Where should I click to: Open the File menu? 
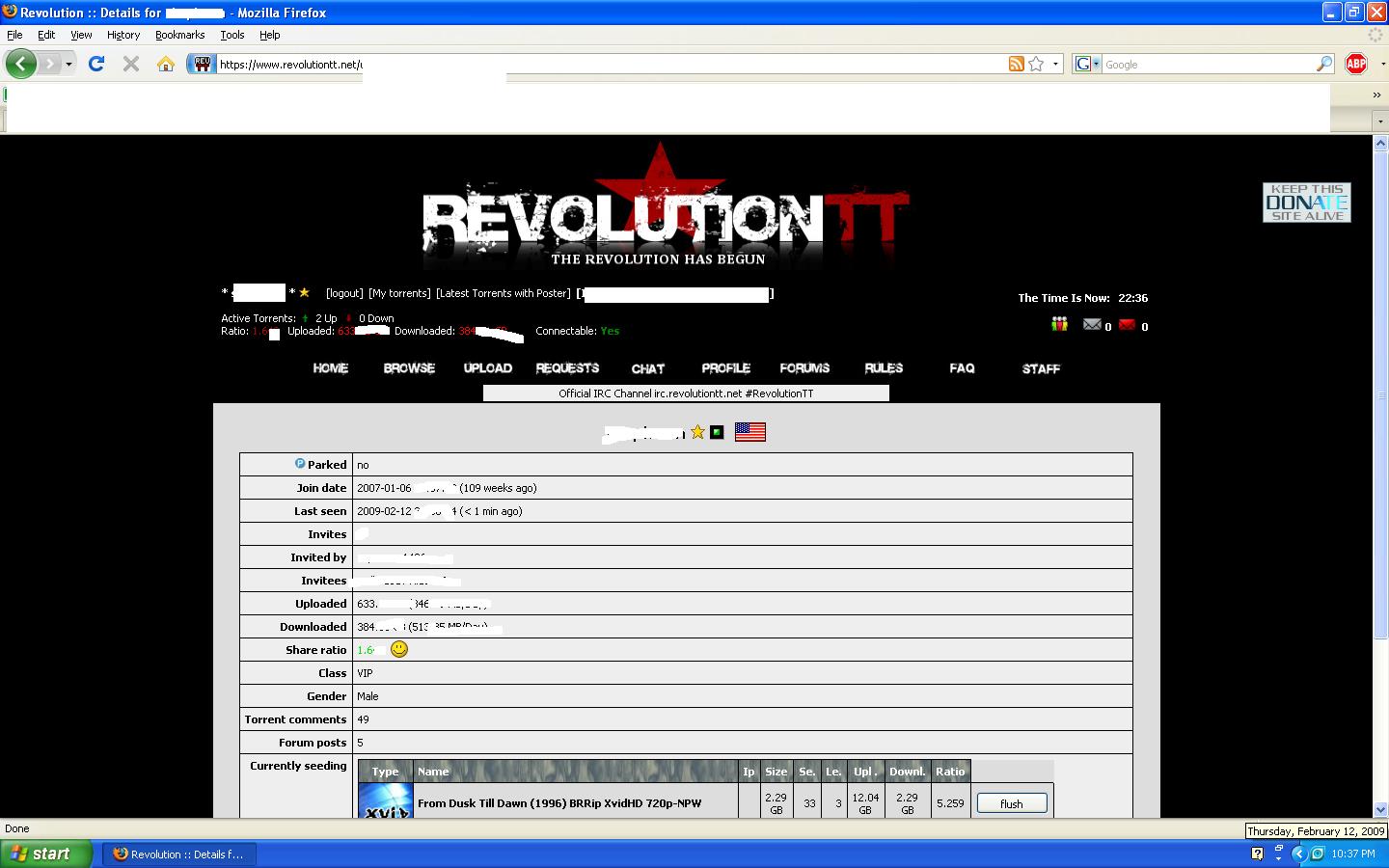pyautogui.click(x=14, y=35)
